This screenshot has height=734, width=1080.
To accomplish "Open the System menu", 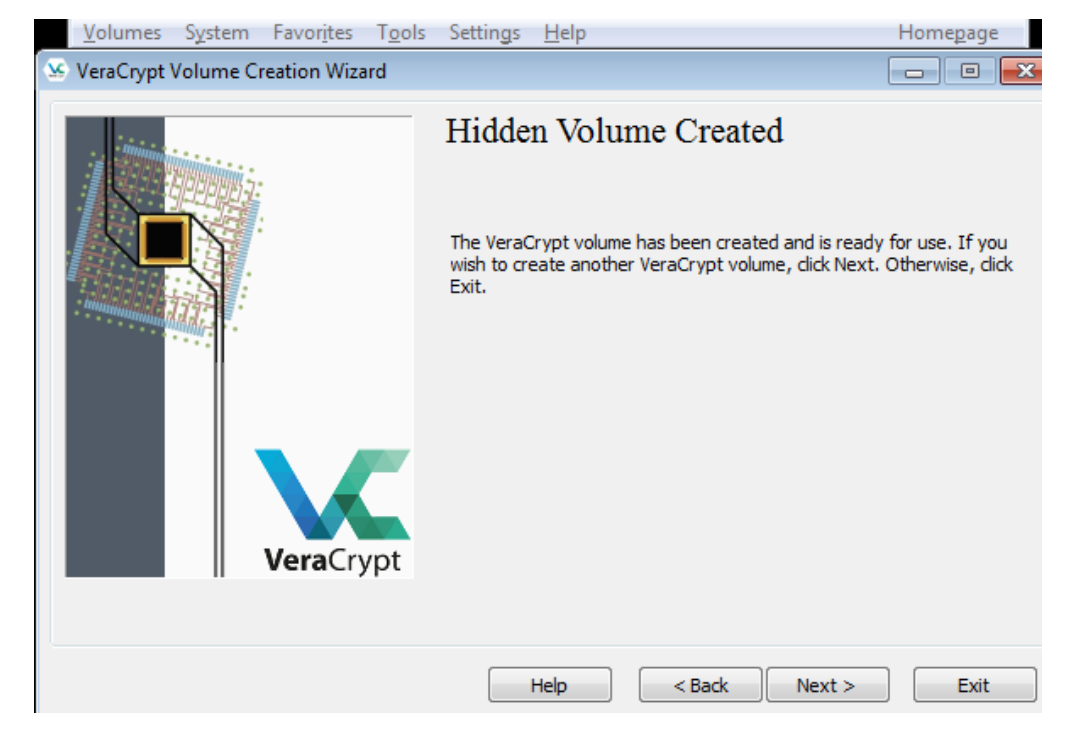I will pos(217,32).
